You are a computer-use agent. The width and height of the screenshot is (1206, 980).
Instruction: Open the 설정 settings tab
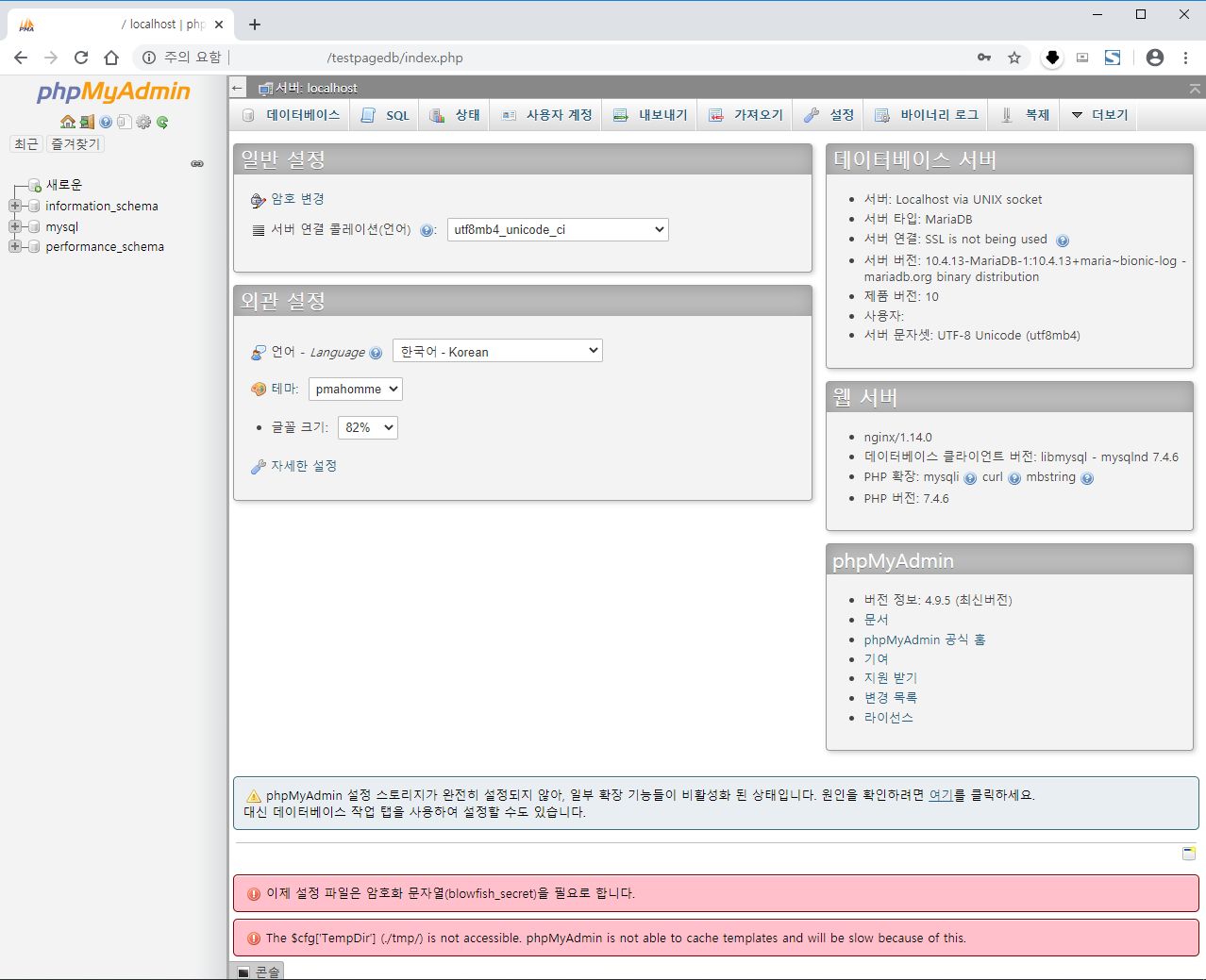point(829,115)
